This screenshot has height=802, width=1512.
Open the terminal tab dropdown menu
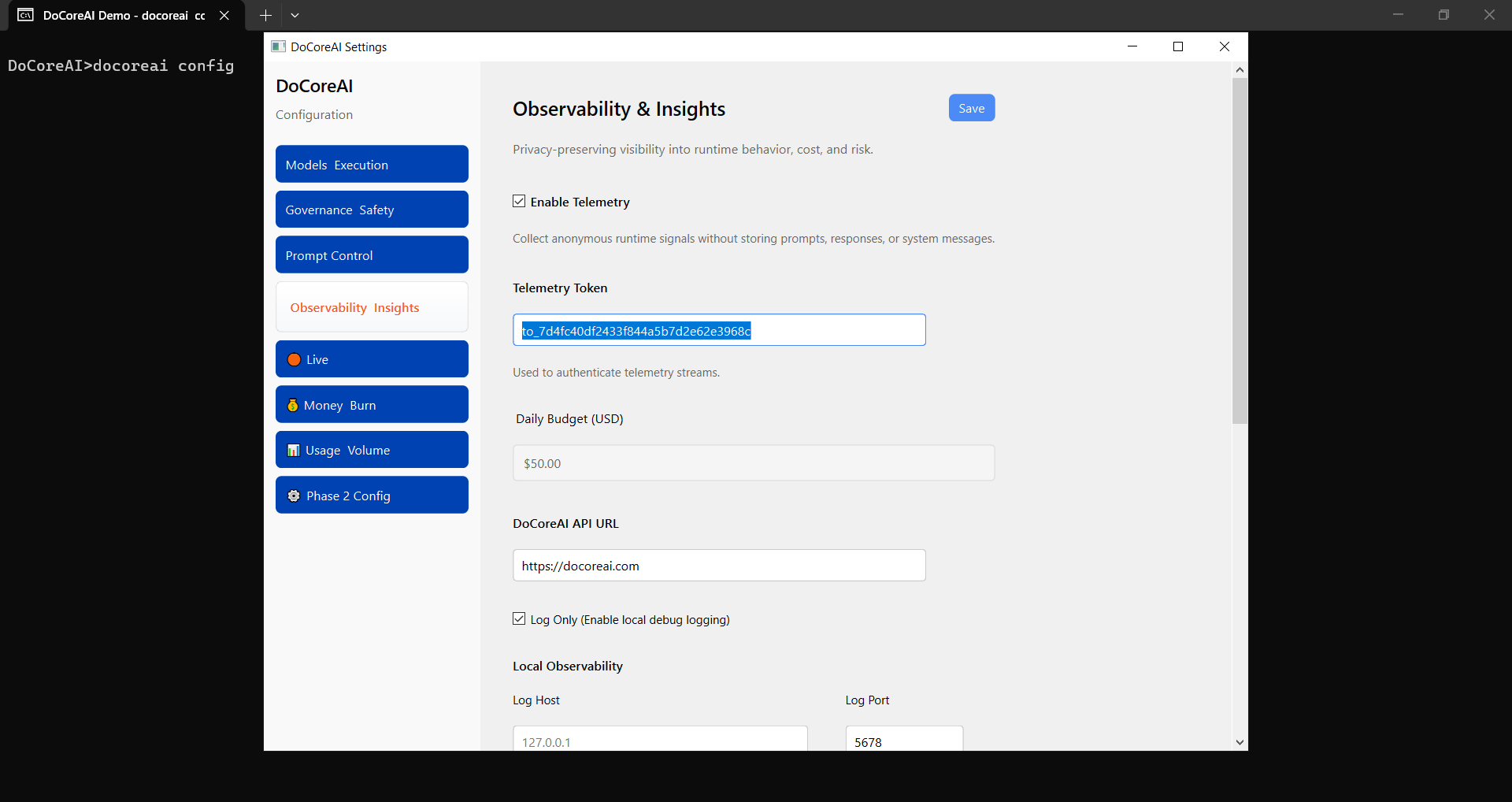tap(295, 15)
